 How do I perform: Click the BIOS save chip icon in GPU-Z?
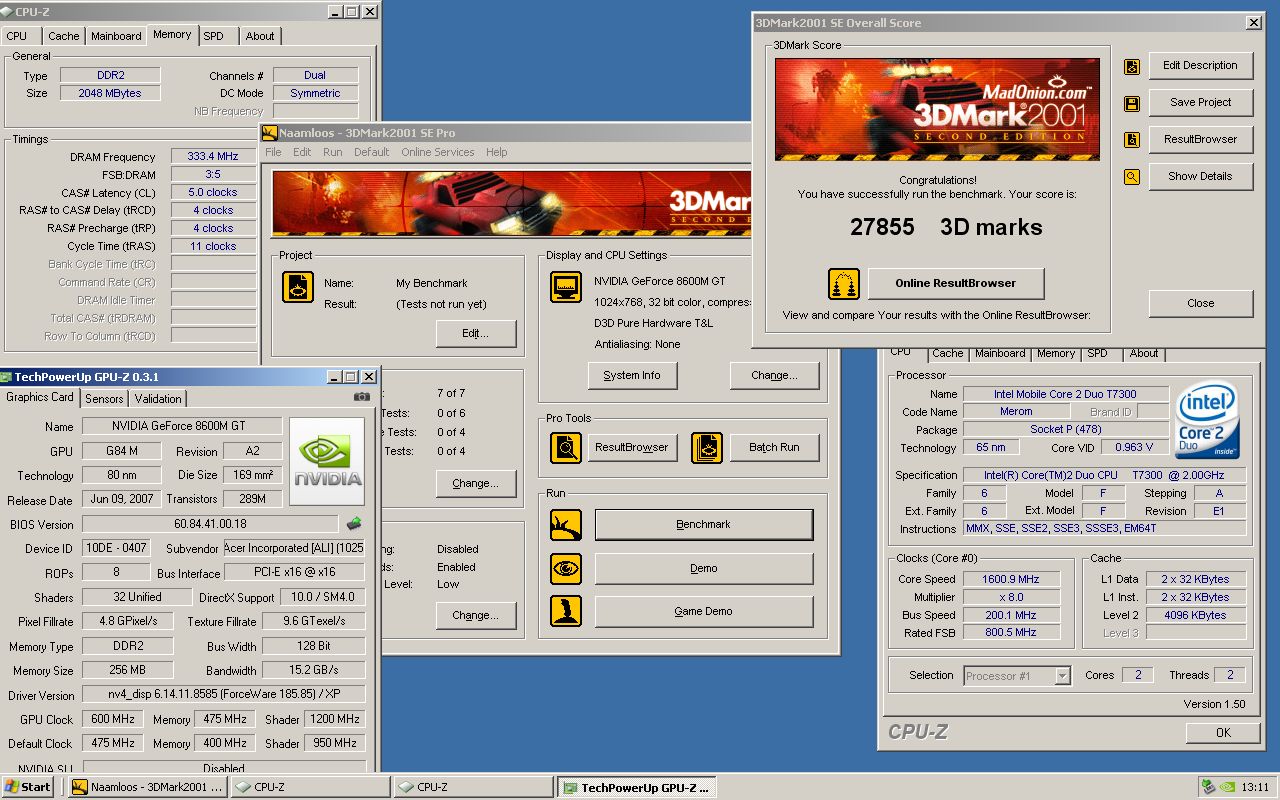coord(354,523)
